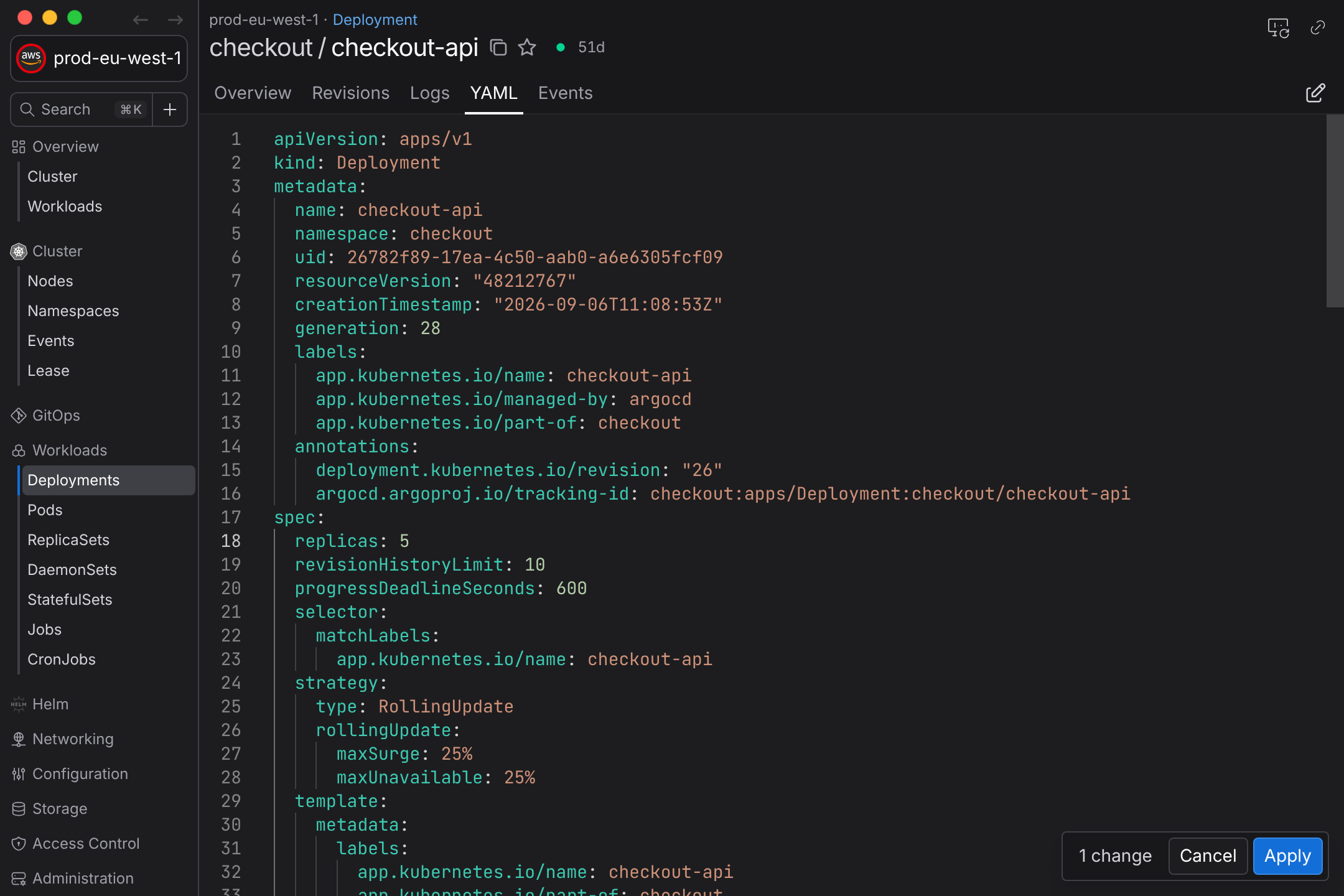This screenshot has width=1344, height=896.
Task: Switch to the Logs tab
Action: pyautogui.click(x=429, y=93)
